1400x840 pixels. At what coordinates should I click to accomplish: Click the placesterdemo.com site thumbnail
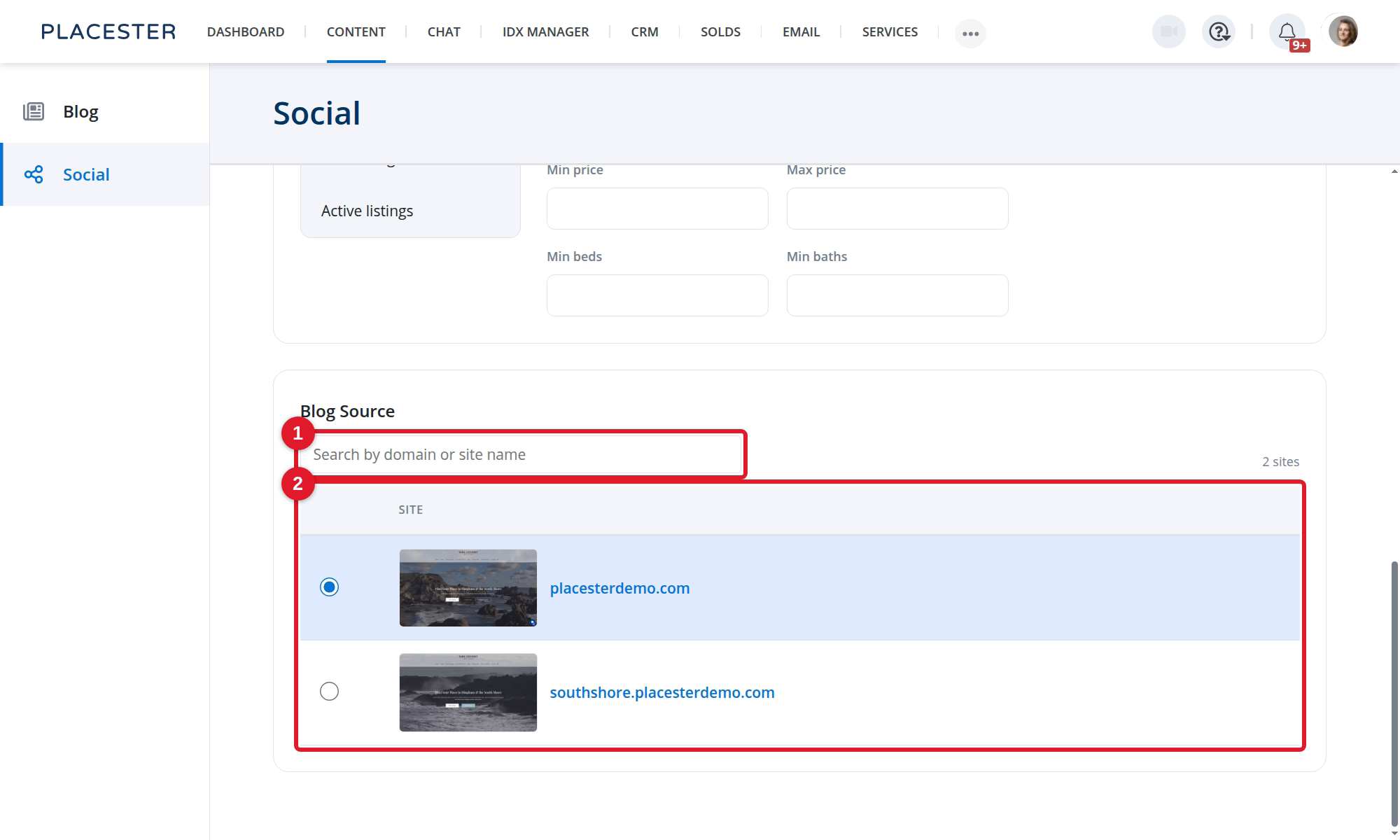pos(468,588)
